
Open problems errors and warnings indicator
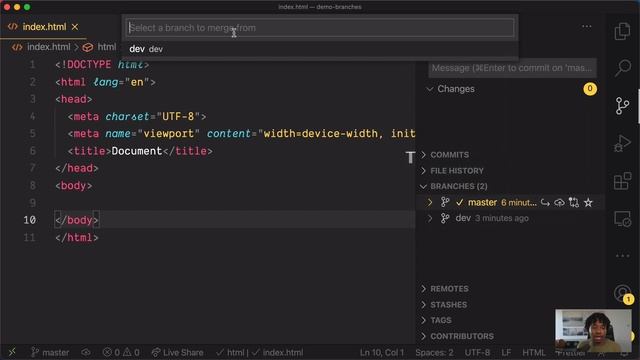coord(121,352)
